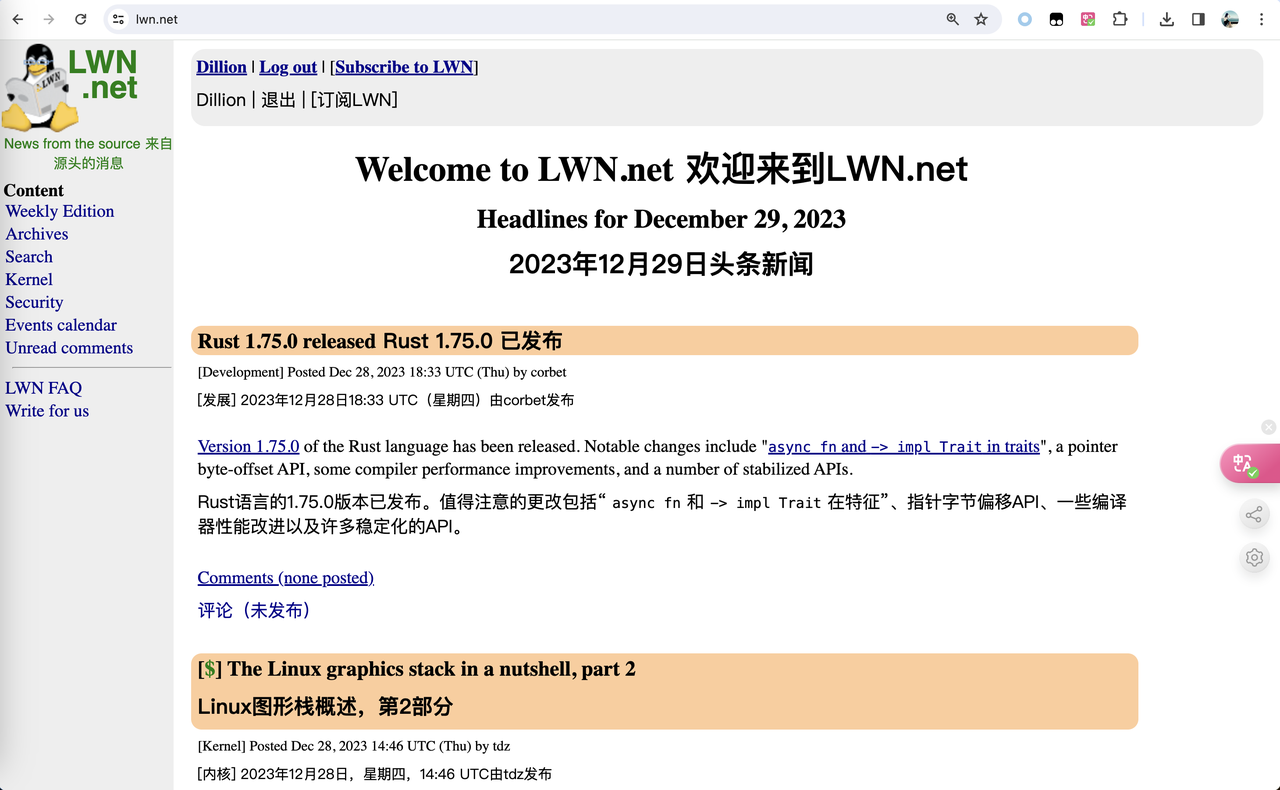Open the Downloads toolbar icon
1280x790 pixels.
click(1166, 18)
